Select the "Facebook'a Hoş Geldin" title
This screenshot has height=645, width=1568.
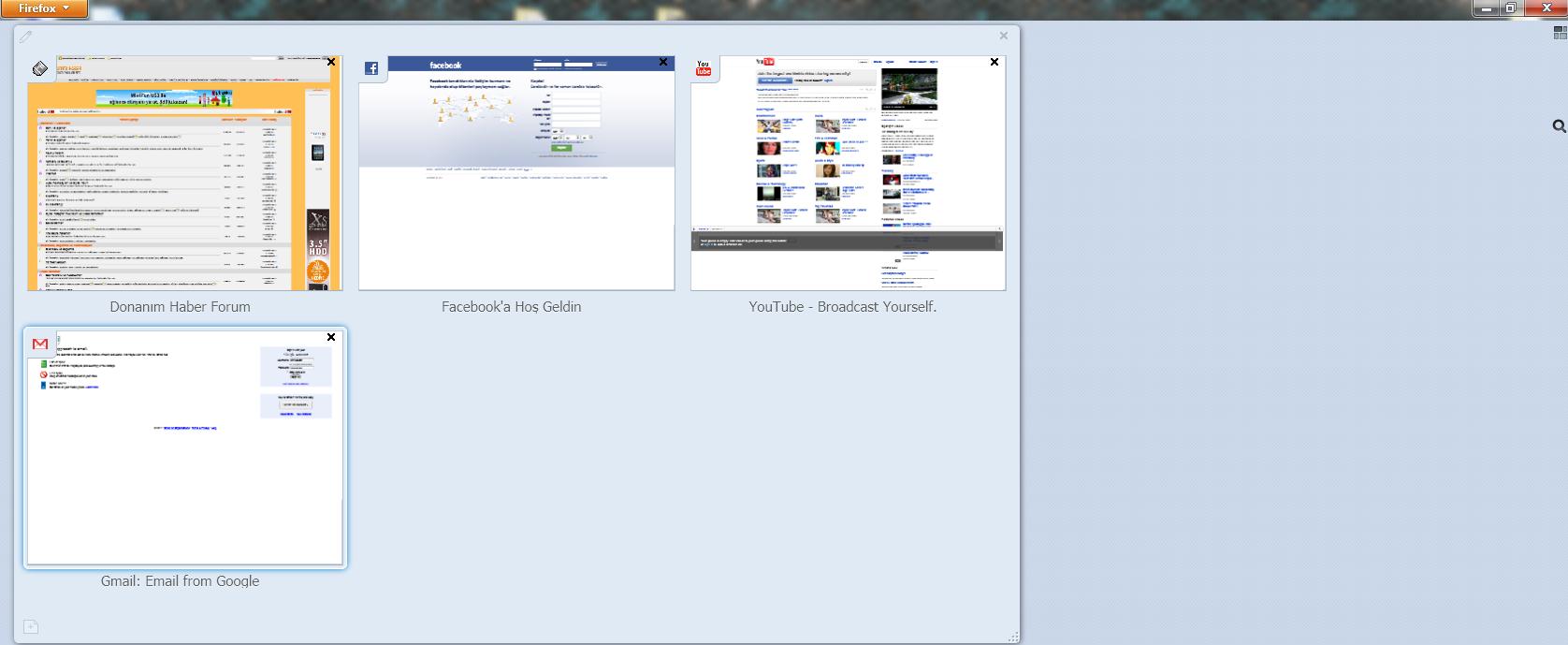point(512,307)
